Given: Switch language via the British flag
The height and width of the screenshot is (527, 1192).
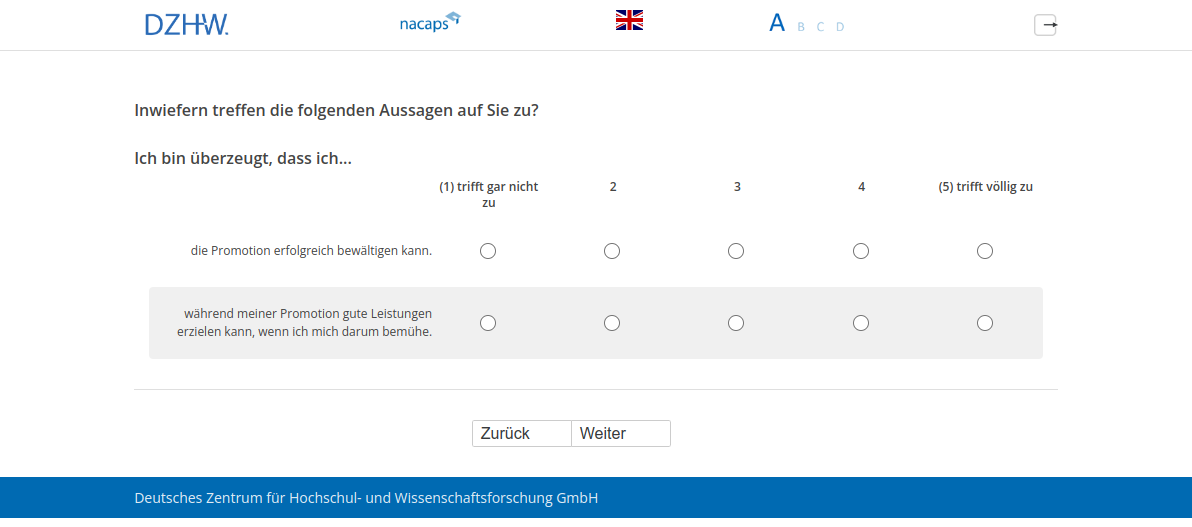Looking at the screenshot, I should click(629, 20).
